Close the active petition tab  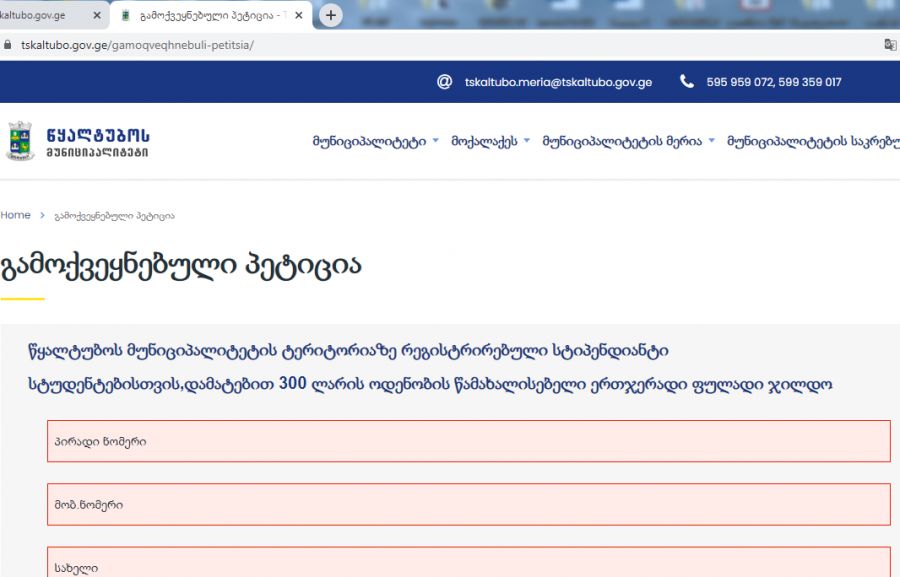[x=296, y=16]
